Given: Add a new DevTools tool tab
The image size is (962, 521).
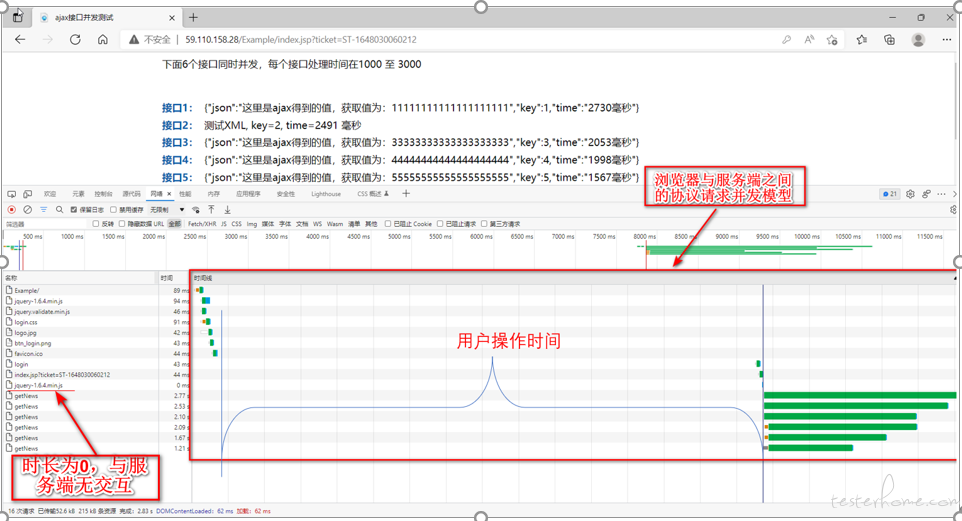Looking at the screenshot, I should click(406, 194).
